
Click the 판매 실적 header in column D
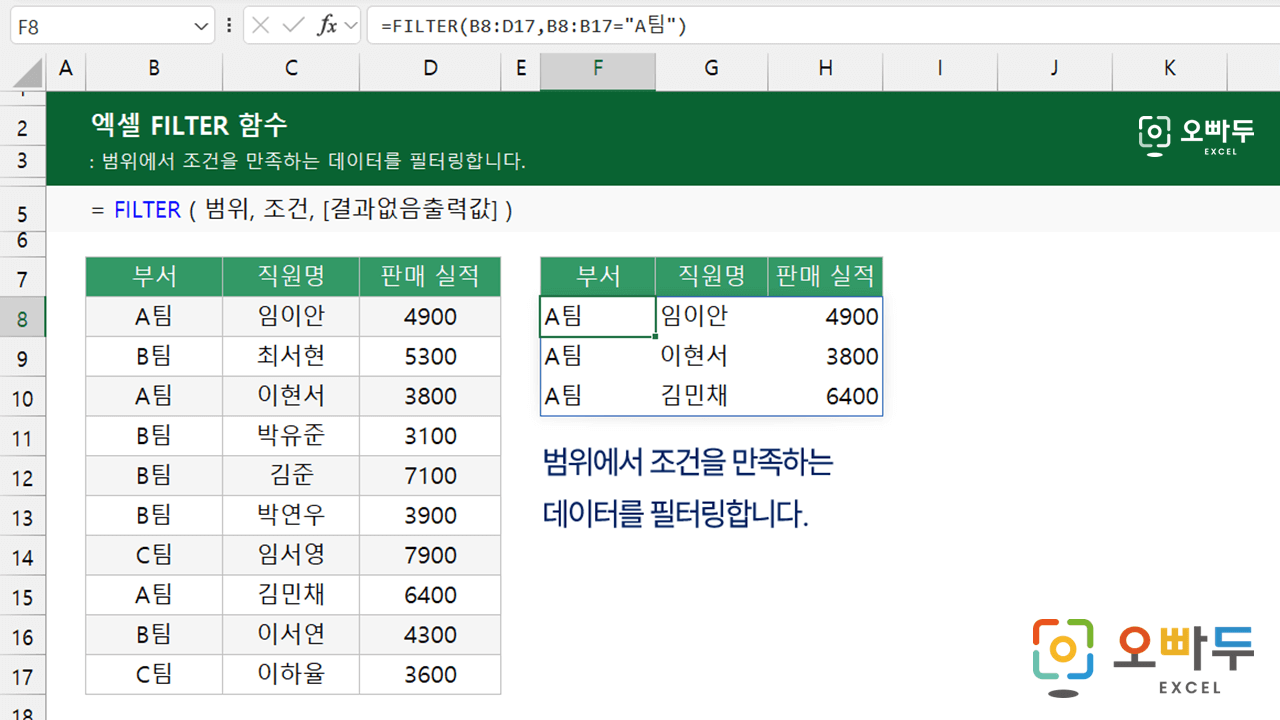pos(430,276)
